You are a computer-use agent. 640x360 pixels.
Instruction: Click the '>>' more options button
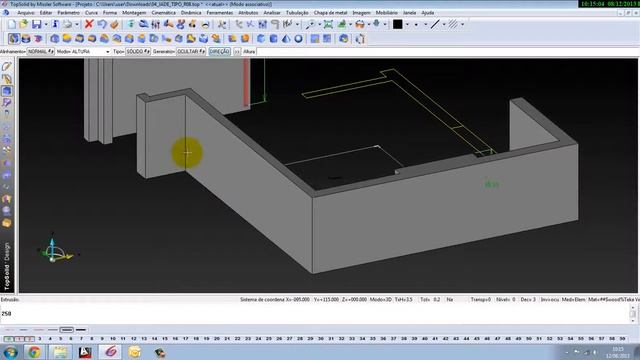point(237,51)
